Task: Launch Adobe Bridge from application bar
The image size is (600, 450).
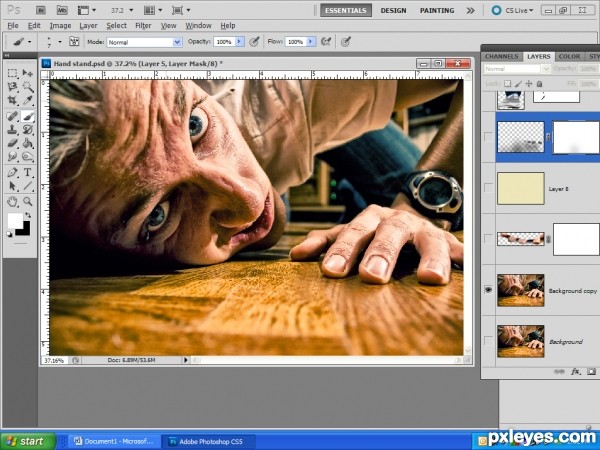Action: click(x=41, y=10)
